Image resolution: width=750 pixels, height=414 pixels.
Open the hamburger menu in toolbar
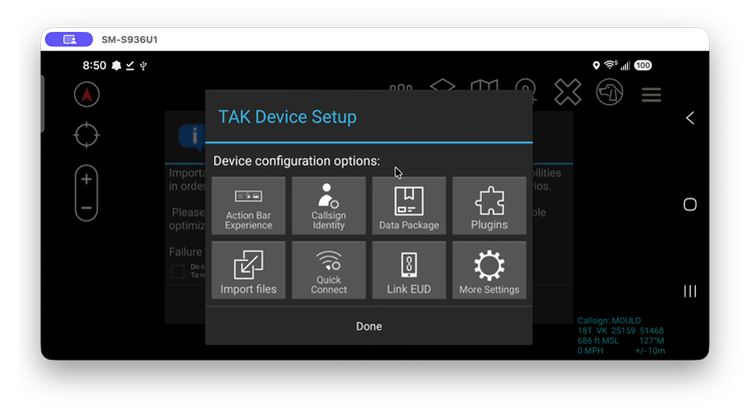[651, 95]
